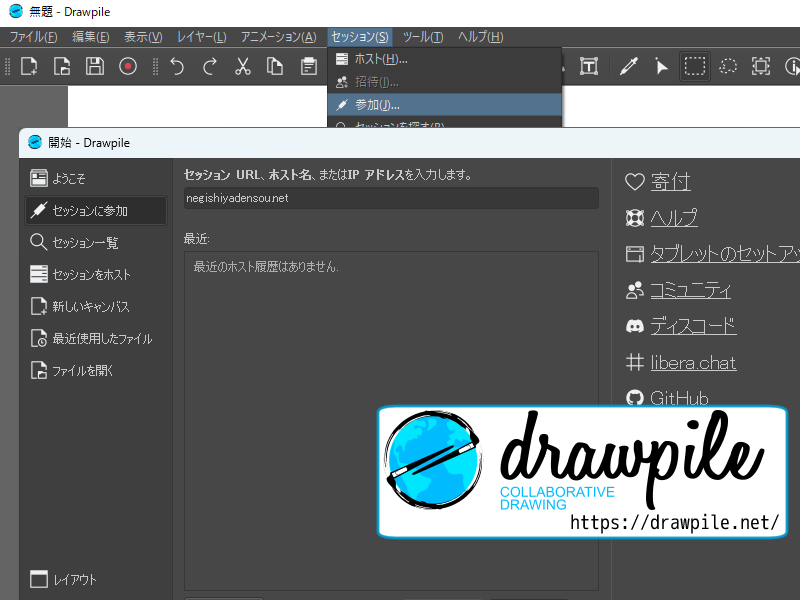Open the 編集 menu
Image resolution: width=800 pixels, height=600 pixels.
point(91,37)
